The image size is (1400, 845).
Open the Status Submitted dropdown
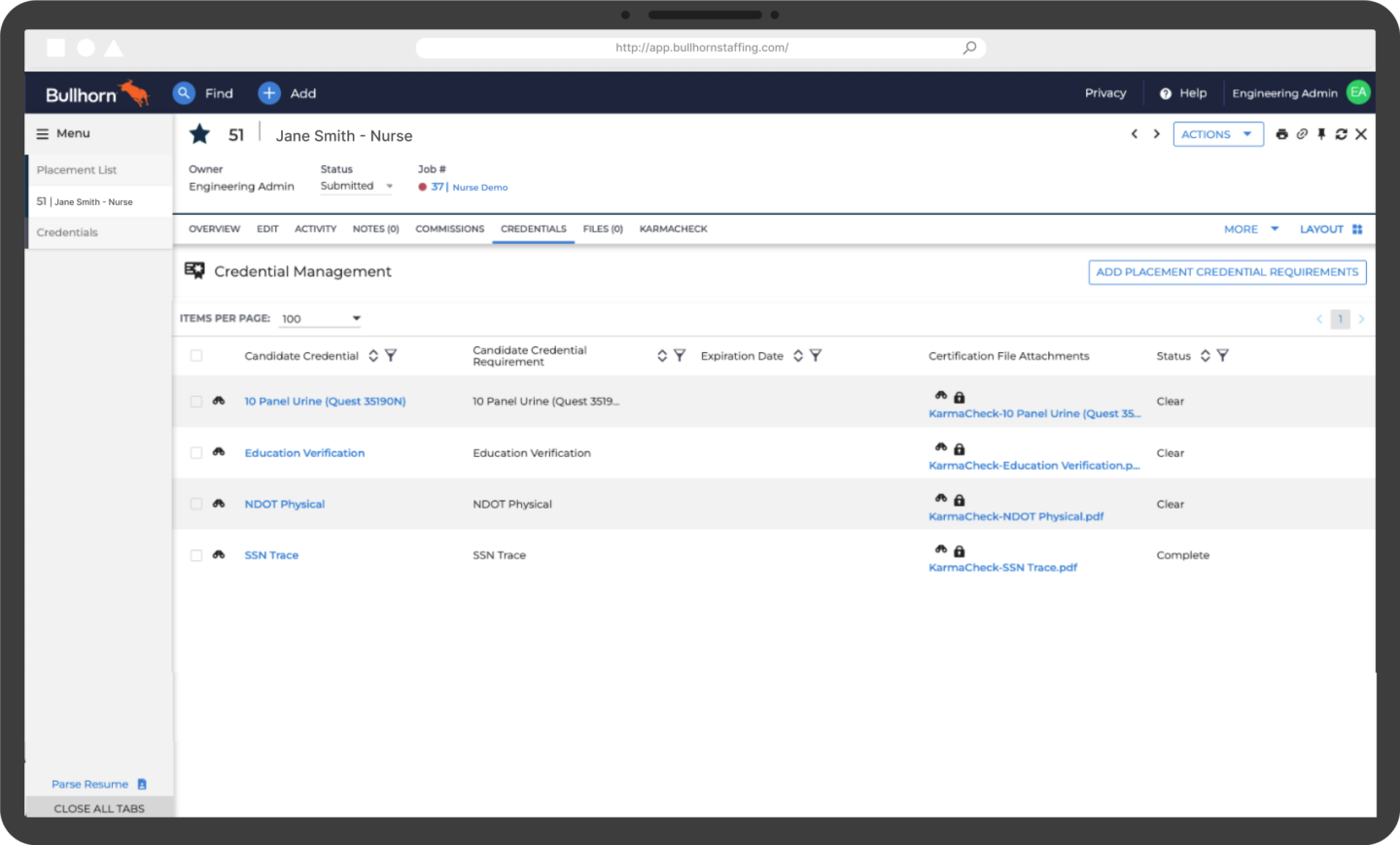(x=357, y=186)
